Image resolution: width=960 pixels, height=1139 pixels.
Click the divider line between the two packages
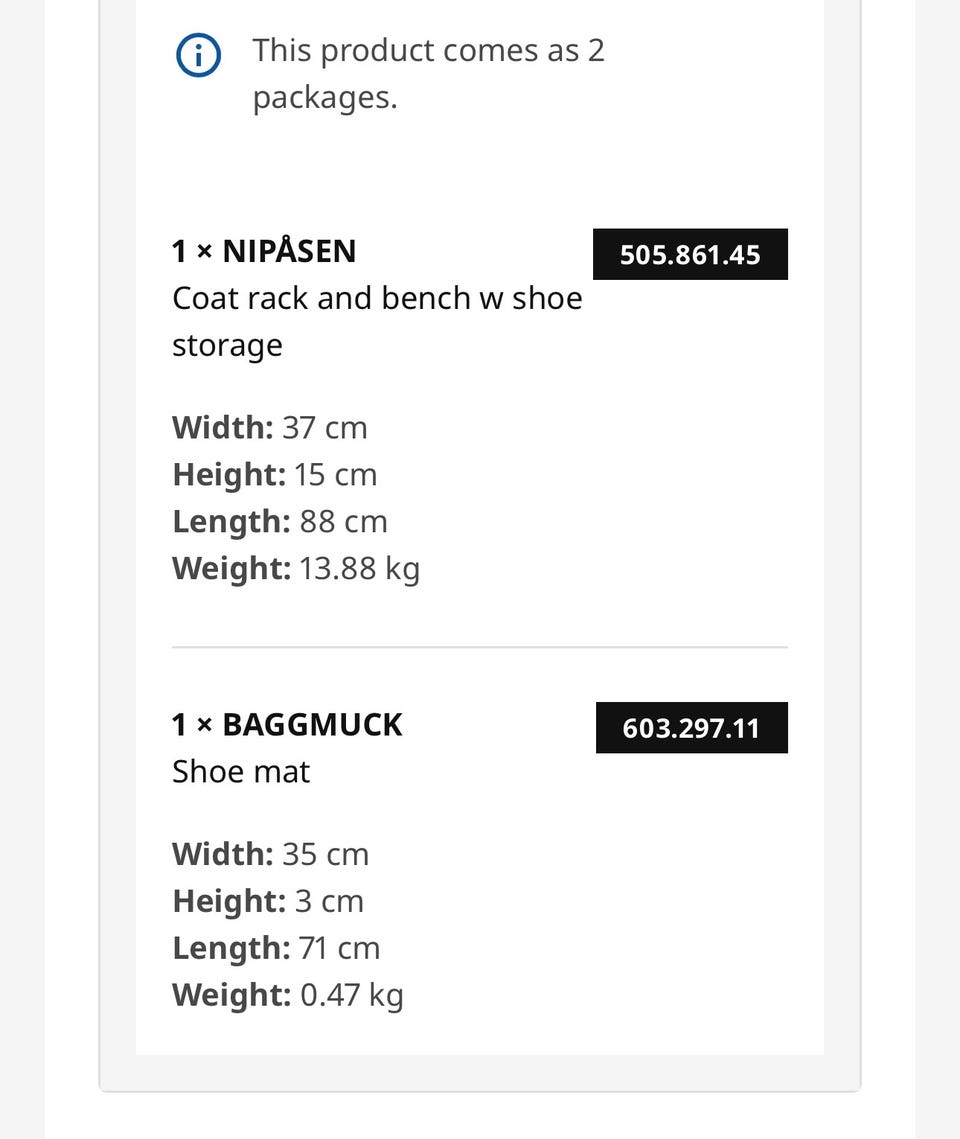point(480,646)
